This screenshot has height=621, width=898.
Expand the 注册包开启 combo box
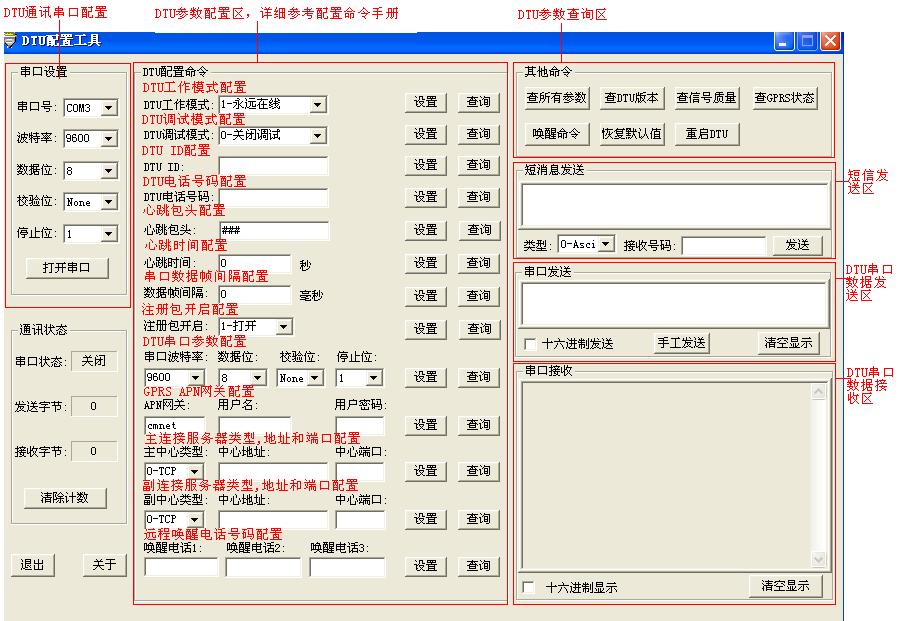[283, 327]
